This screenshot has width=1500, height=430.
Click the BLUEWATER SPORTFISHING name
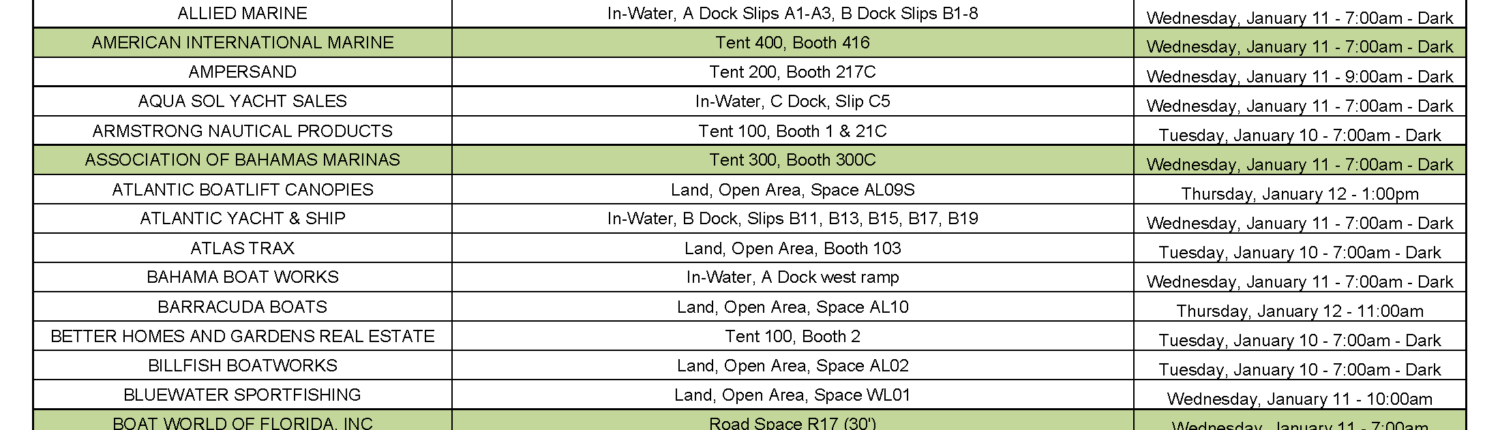point(242,395)
